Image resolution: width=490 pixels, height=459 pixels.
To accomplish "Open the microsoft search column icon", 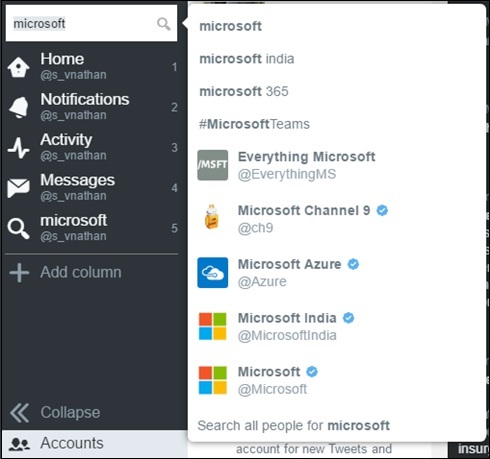I will pyautogui.click(x=19, y=228).
